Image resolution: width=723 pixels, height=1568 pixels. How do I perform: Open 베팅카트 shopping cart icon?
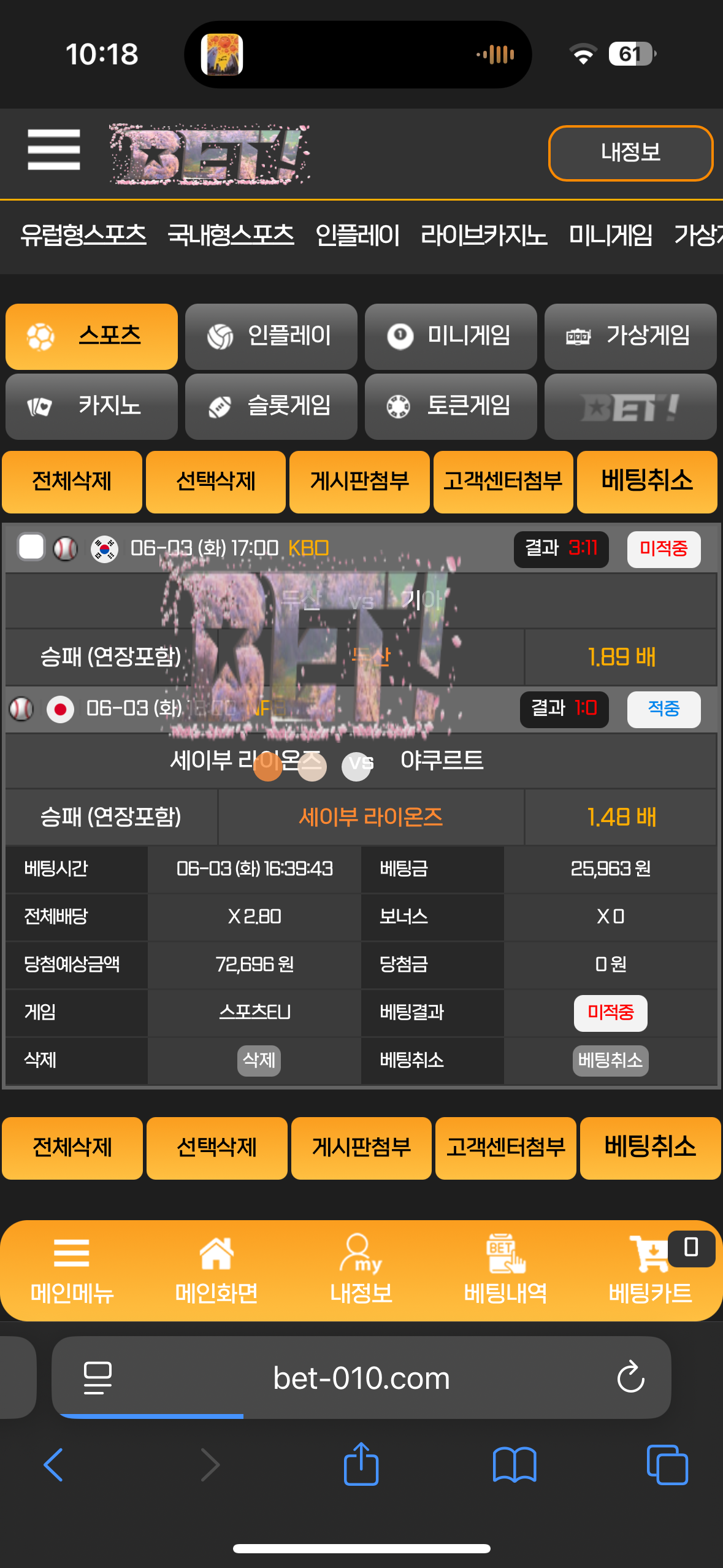[650, 1253]
